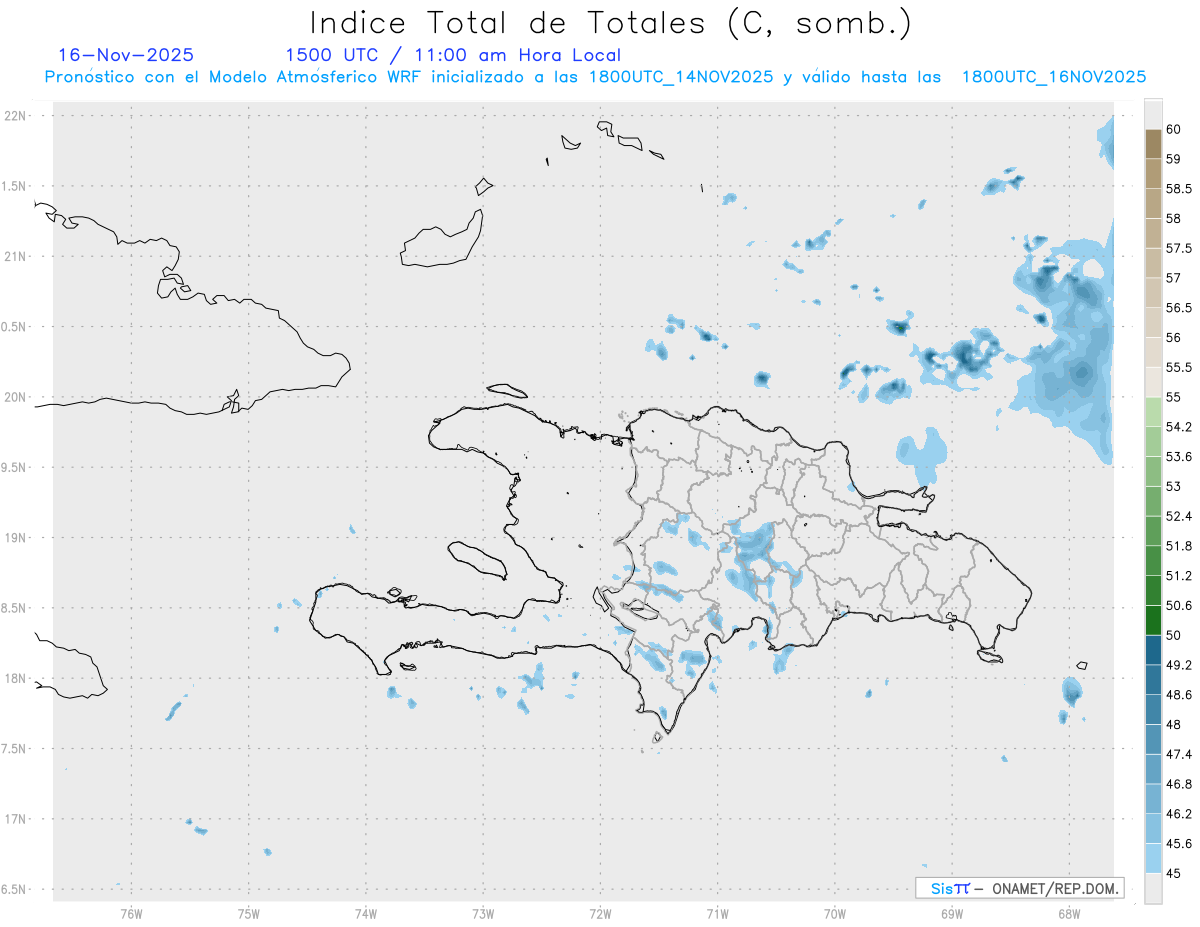Click longitude axis label "68W"

coord(1069,913)
